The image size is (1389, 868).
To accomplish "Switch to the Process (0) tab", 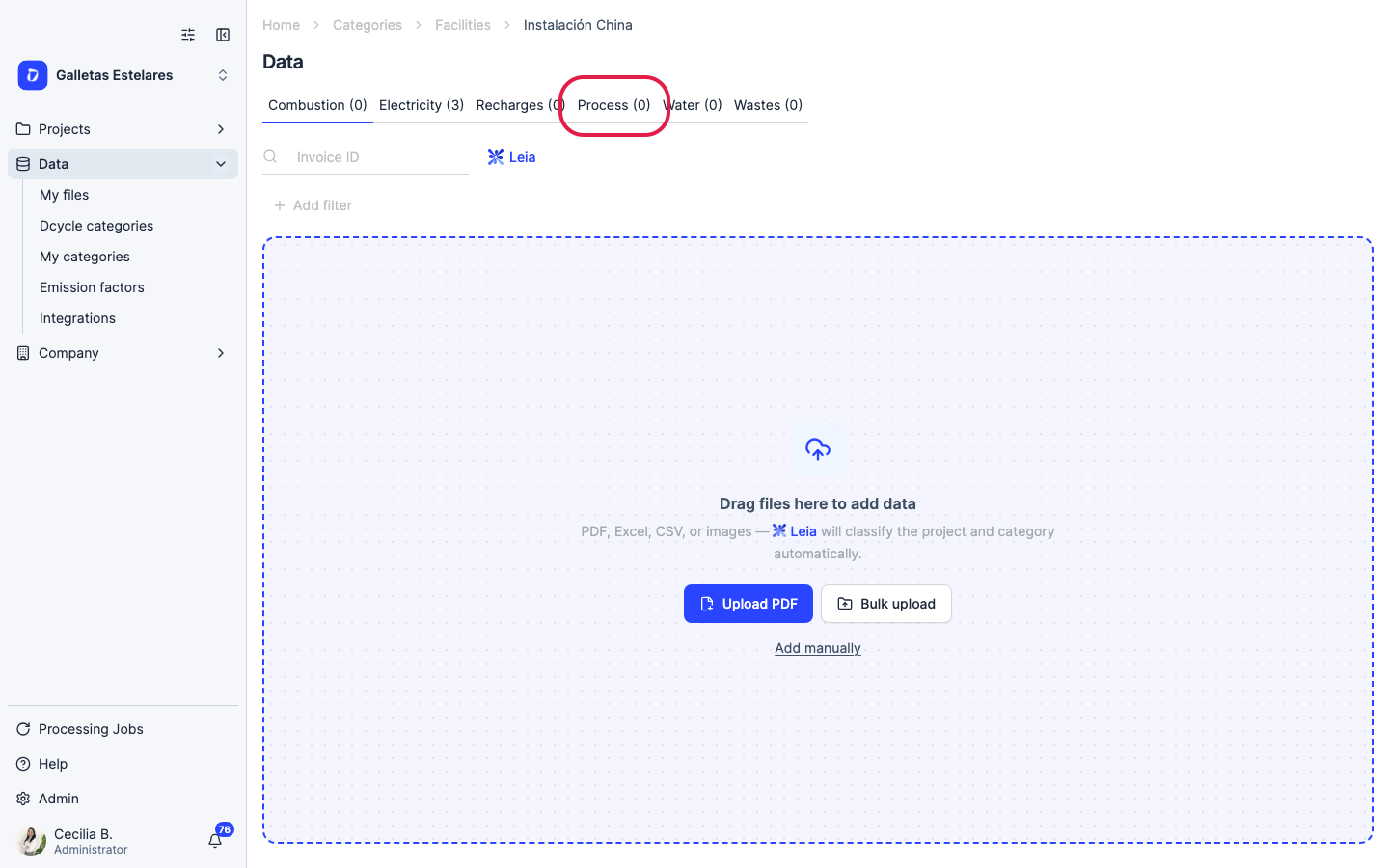I will tap(614, 105).
